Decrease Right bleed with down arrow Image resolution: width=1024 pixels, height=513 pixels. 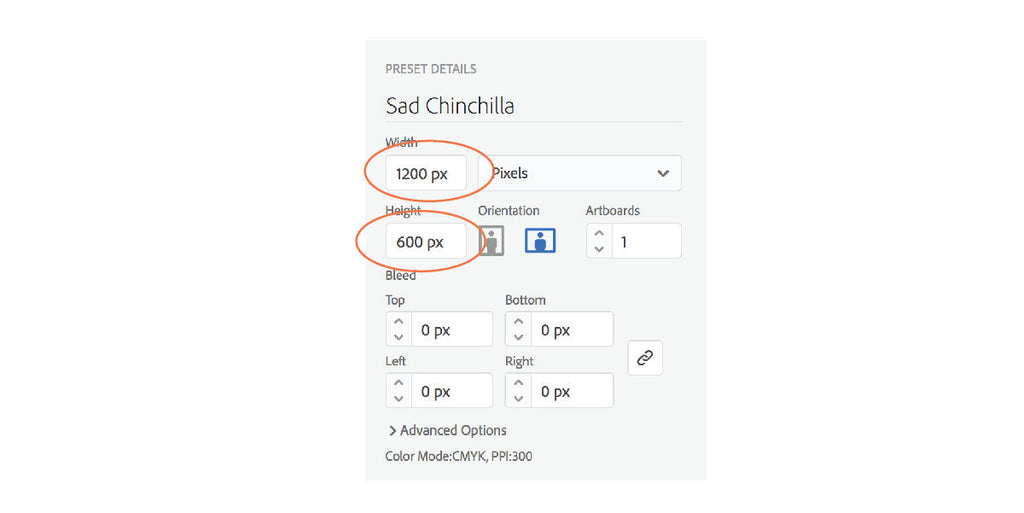point(518,398)
